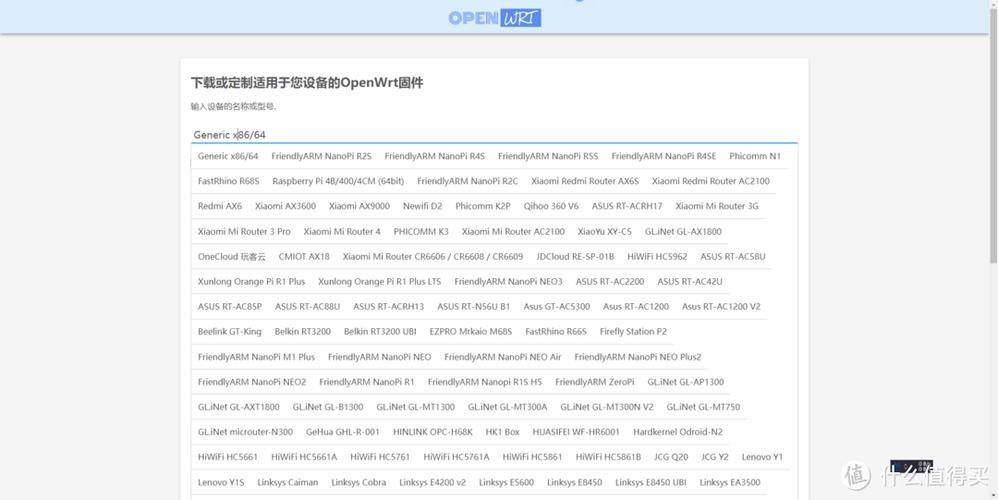
Task: Select Asus GT-AC5300 device
Action: 556,307
